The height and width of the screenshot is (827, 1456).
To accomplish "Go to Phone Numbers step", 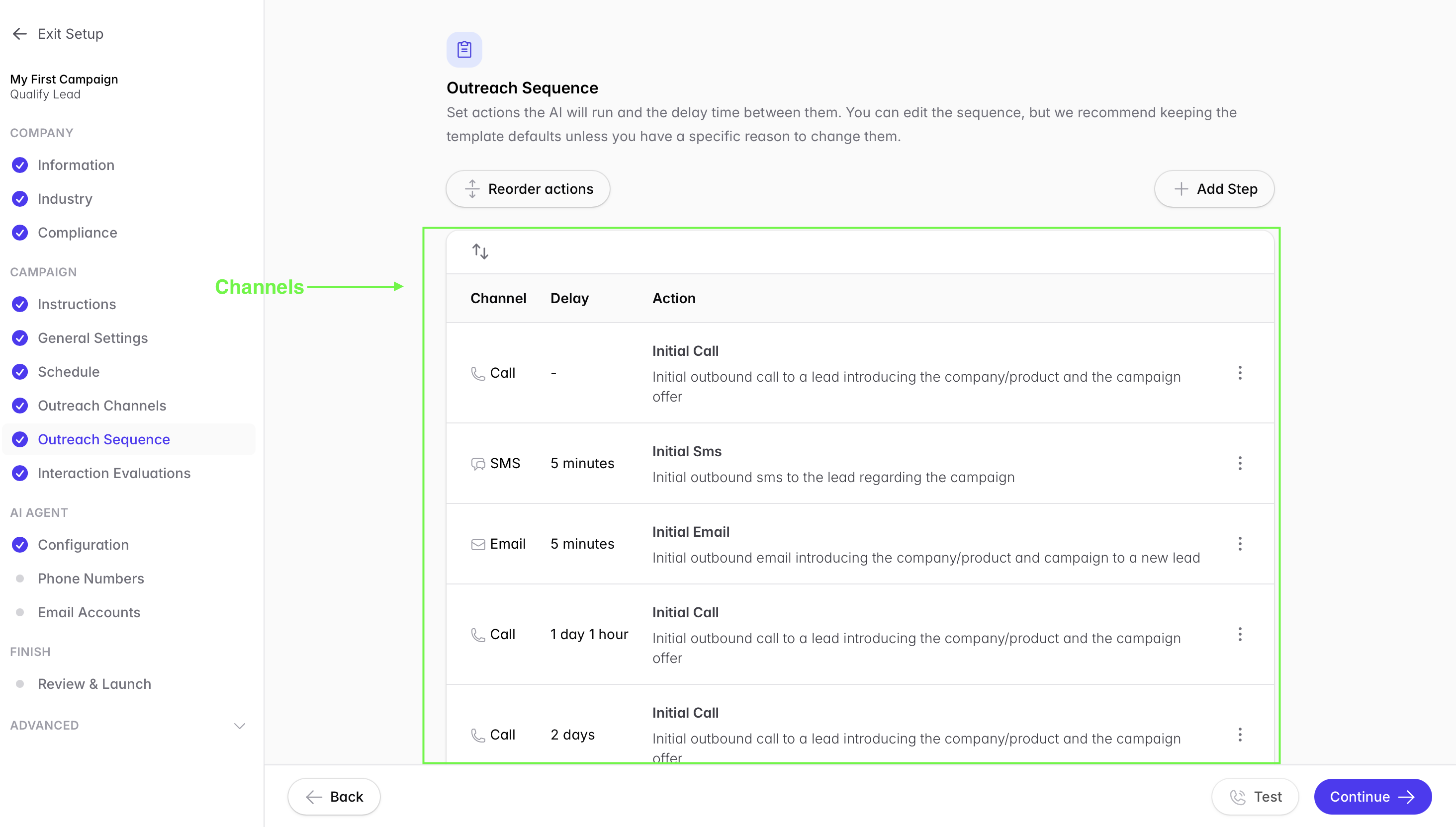I will click(91, 579).
